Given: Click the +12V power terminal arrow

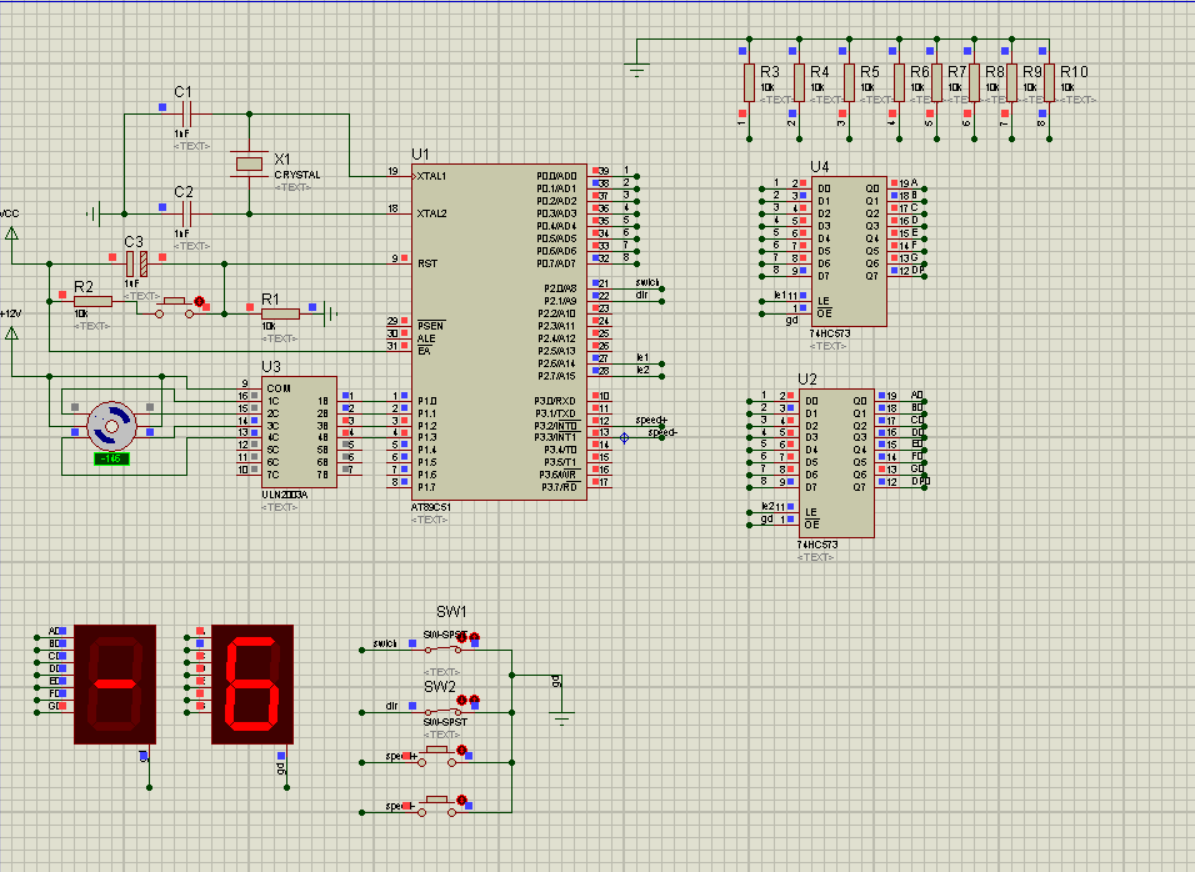Looking at the screenshot, I should click(12, 331).
